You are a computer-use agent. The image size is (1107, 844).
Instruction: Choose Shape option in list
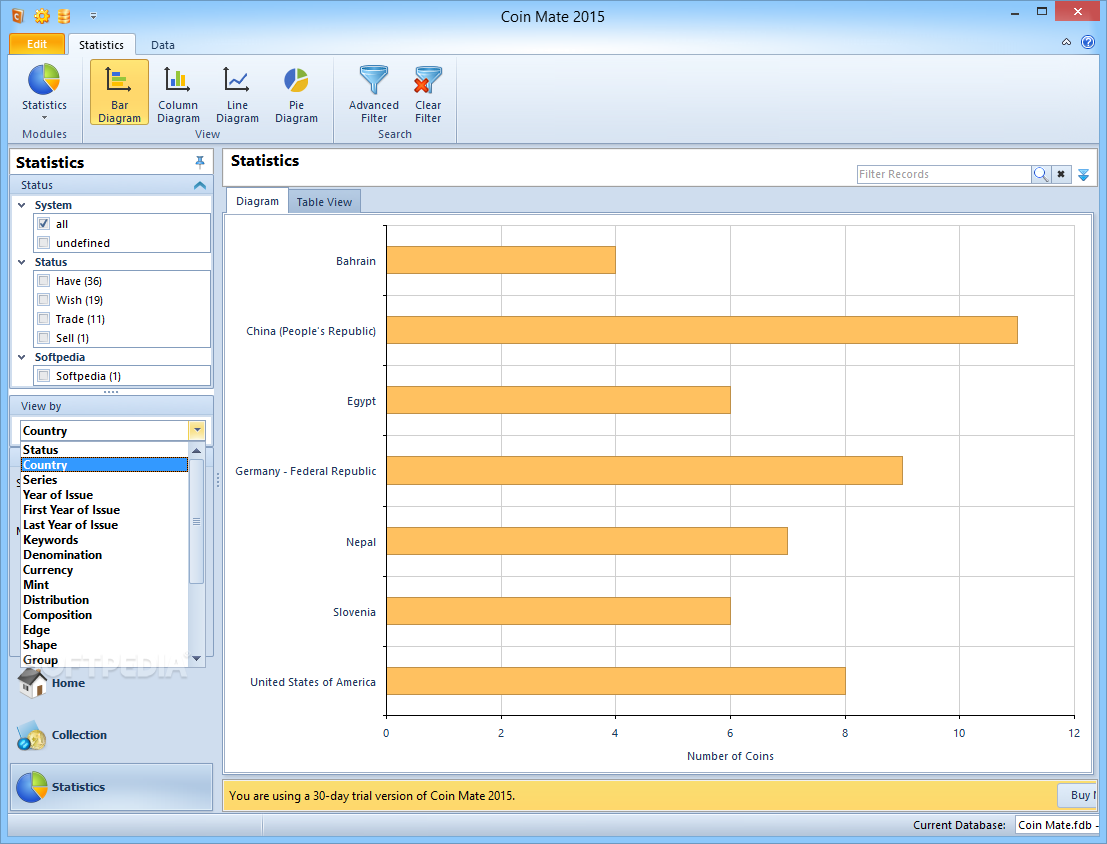(x=104, y=645)
